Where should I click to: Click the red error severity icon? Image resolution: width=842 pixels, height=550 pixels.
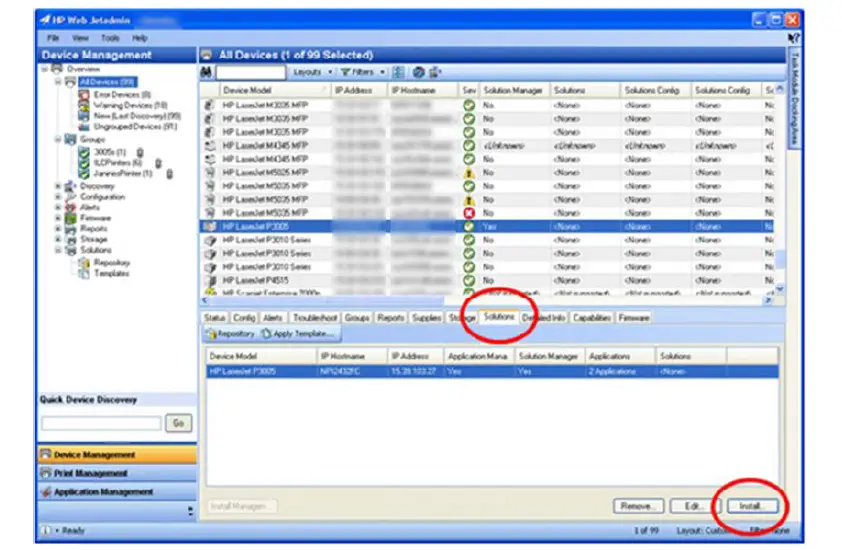click(469, 213)
